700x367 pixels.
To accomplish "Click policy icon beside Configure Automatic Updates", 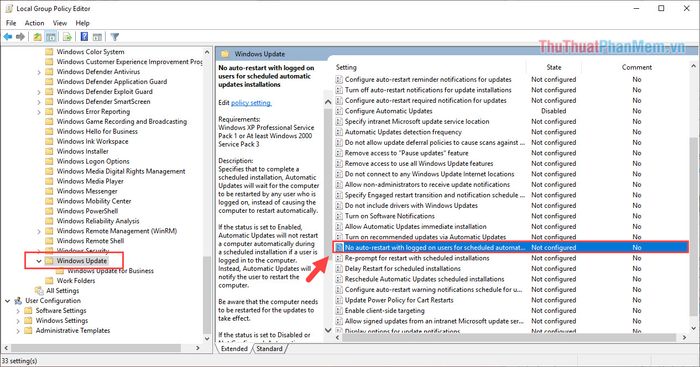I will point(339,111).
